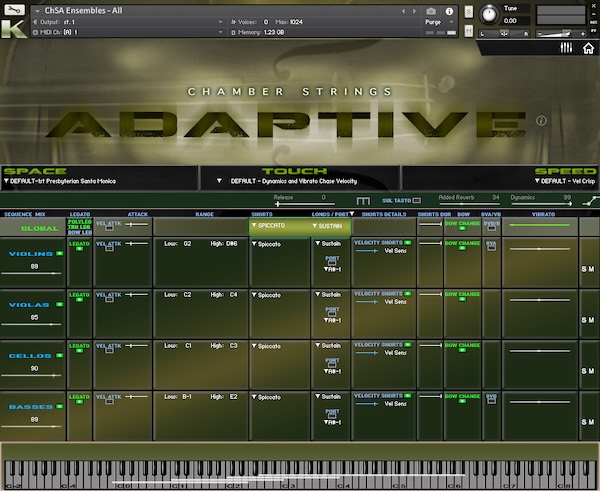Toggle the Basses section enable light
The height and width of the screenshot is (491, 600).
pos(59,406)
